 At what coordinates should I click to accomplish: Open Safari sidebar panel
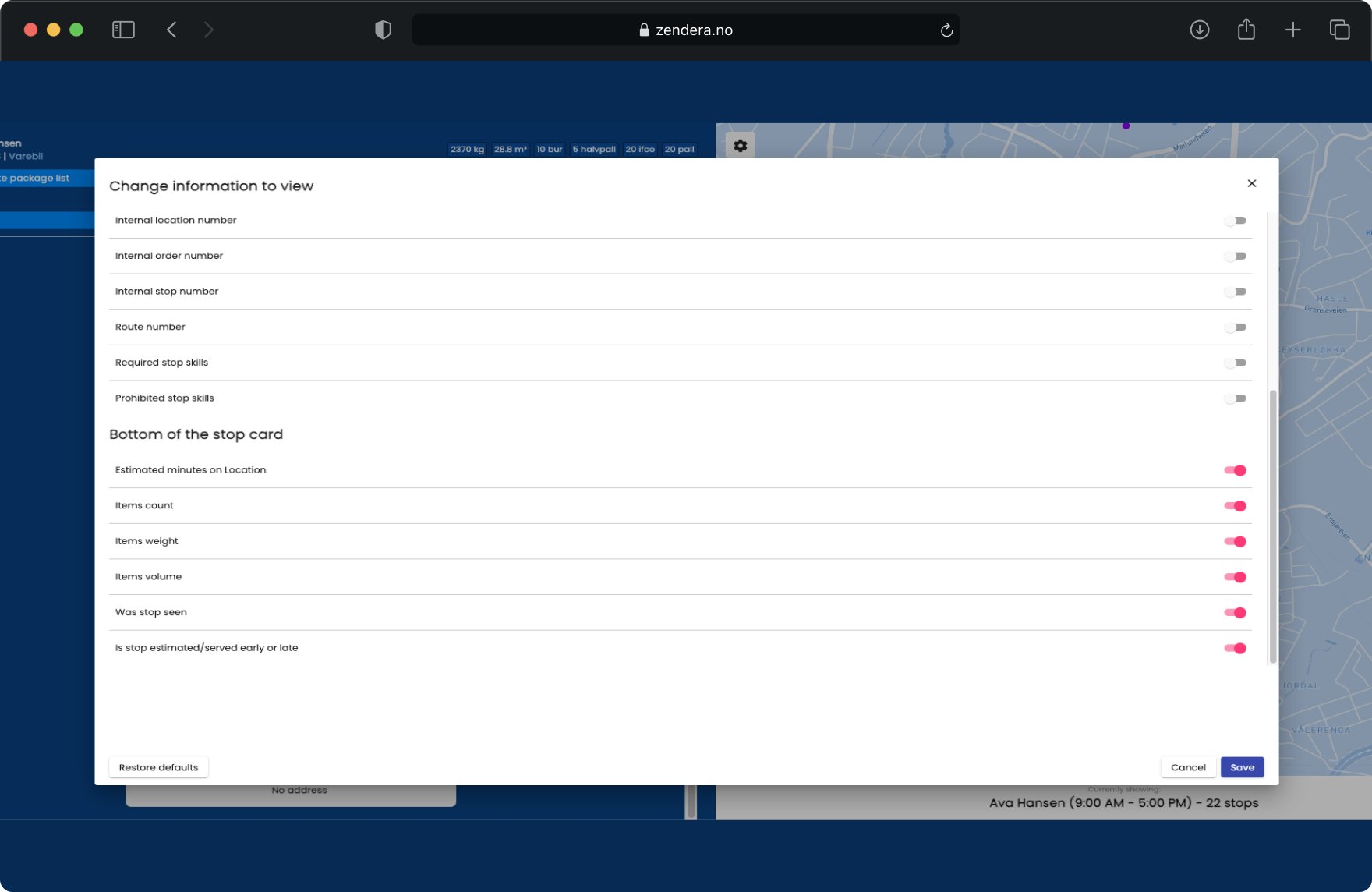point(123,30)
